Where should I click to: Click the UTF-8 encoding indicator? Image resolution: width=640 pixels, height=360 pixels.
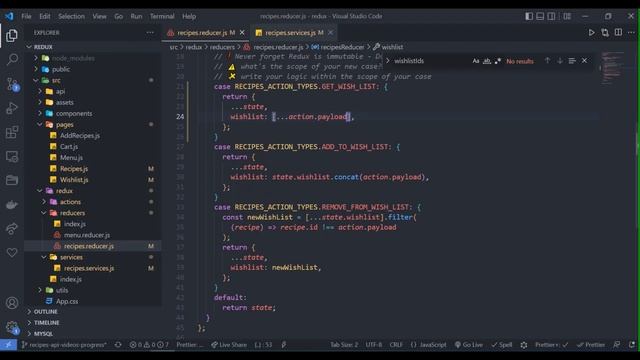[x=374, y=345]
